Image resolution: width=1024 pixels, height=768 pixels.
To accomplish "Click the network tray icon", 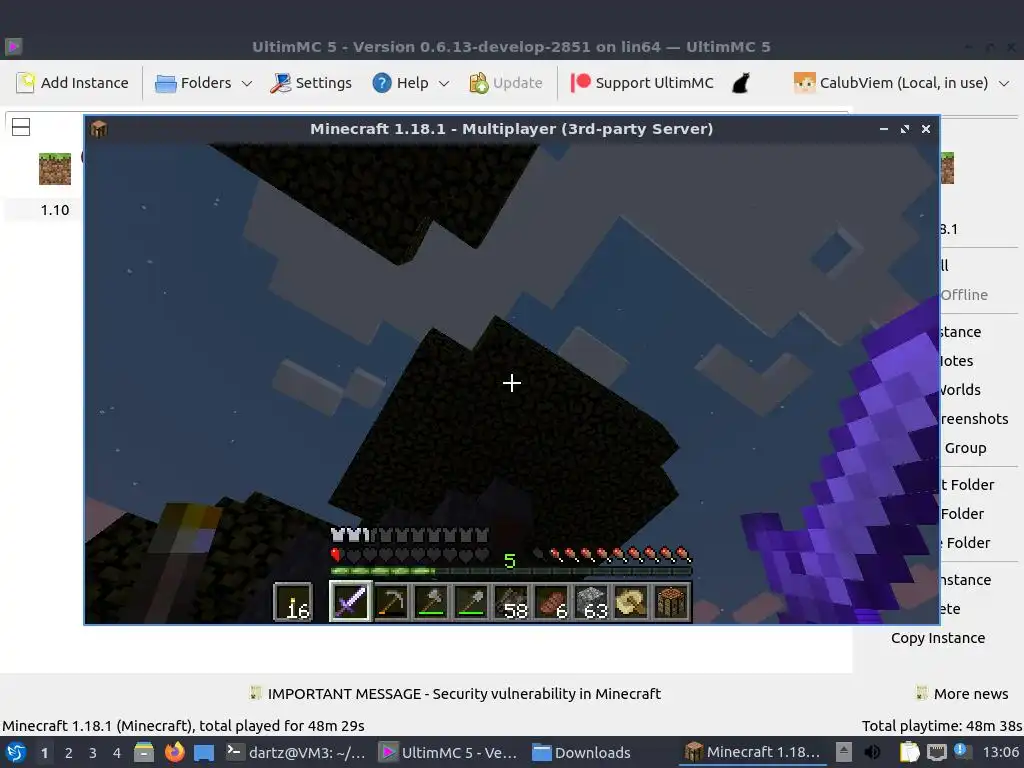I will click(x=937, y=752).
